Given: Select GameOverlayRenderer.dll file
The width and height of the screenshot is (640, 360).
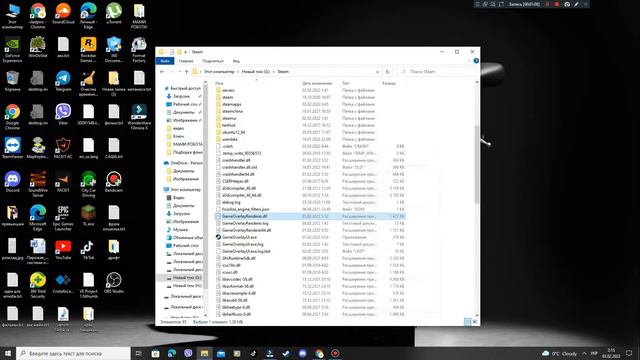Looking at the screenshot, I should click(245, 216).
